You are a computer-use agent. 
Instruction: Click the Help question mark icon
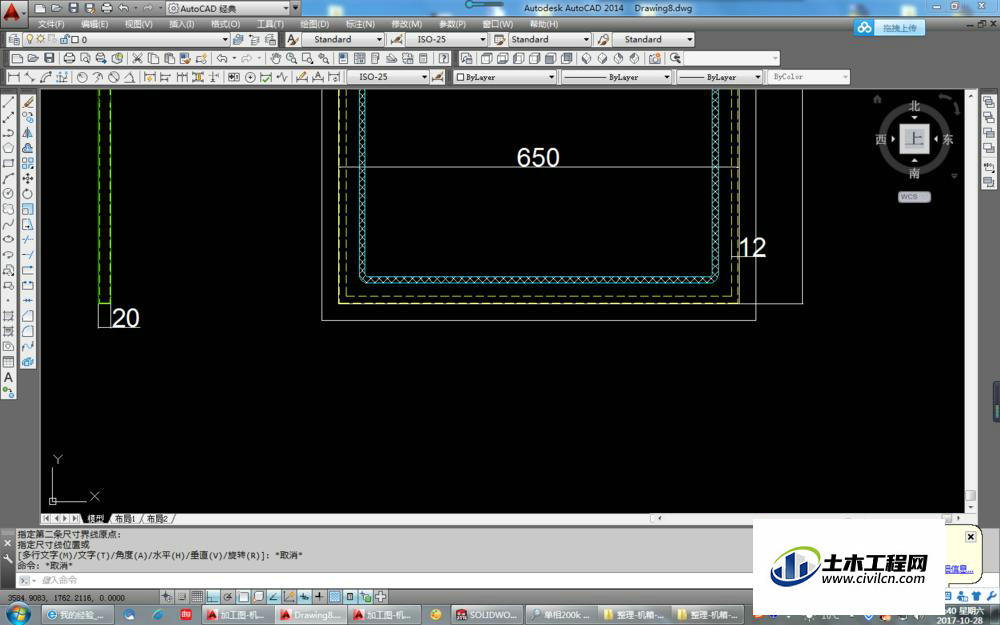pos(443,58)
